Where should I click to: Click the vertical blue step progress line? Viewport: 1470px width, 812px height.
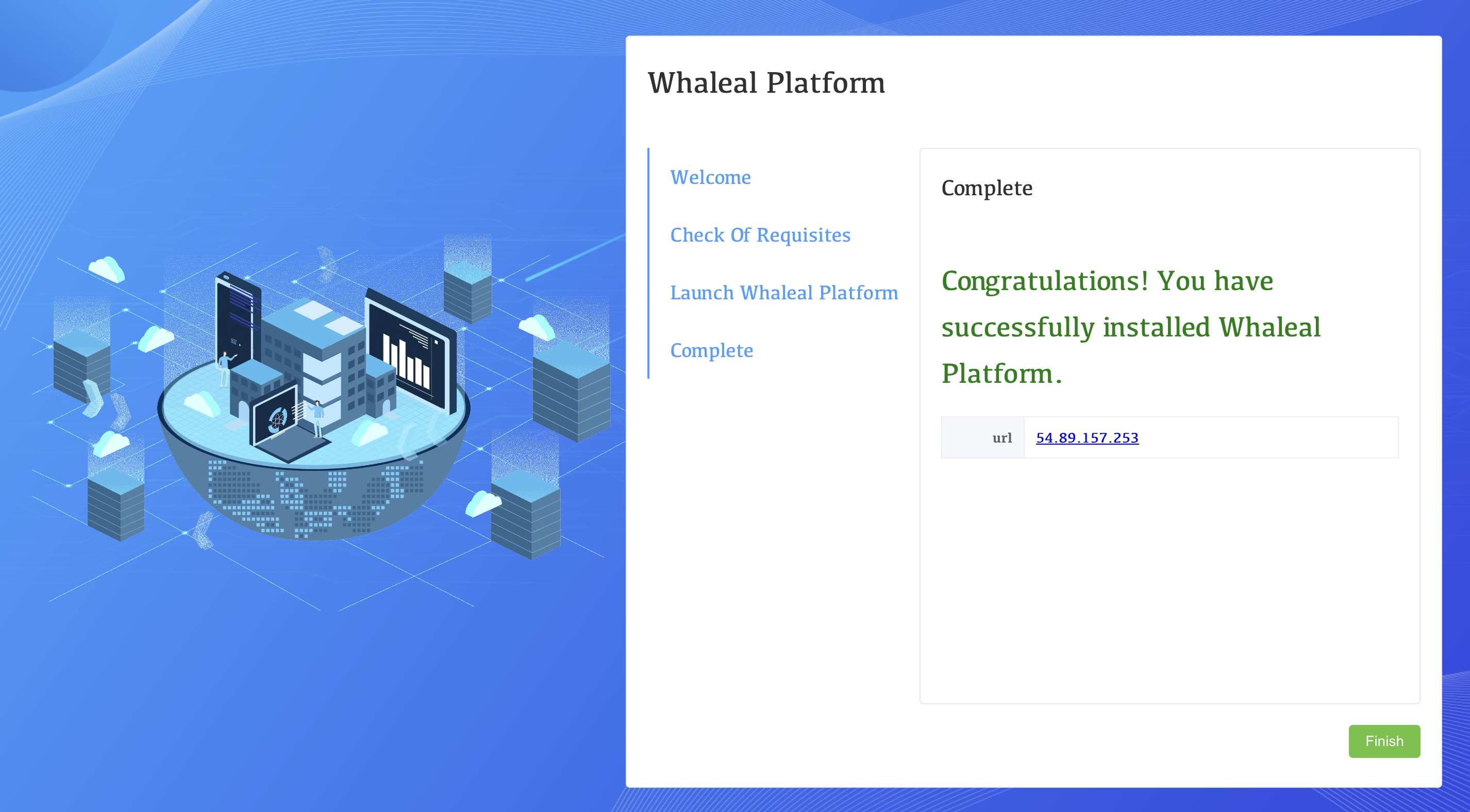point(648,263)
